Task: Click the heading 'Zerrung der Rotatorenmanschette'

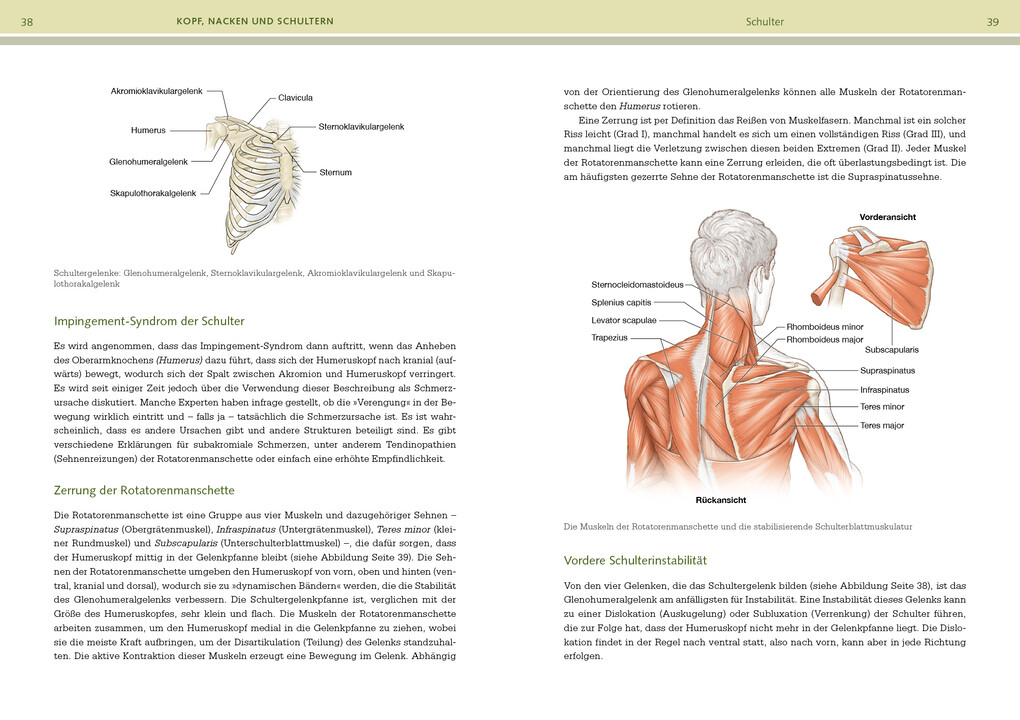Action: (144, 490)
